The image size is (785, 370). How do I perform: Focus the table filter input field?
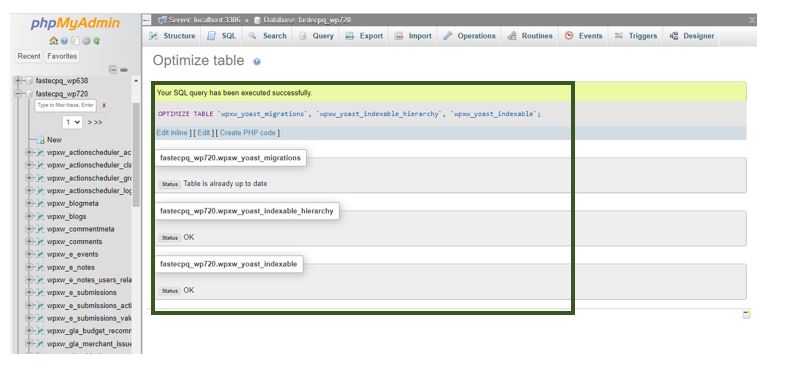pyautogui.click(x=65, y=106)
